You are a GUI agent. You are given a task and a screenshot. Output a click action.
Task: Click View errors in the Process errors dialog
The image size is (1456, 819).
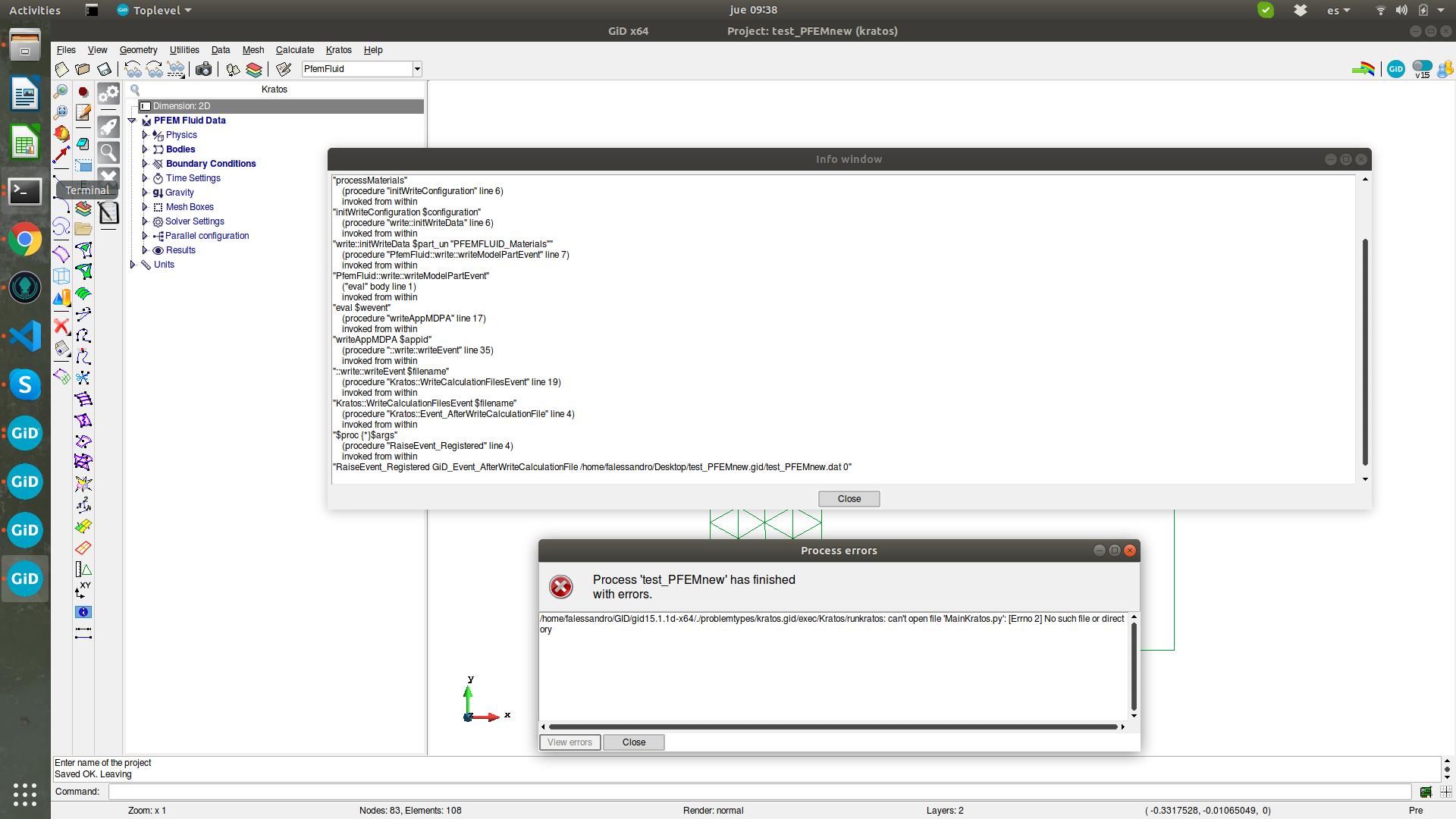[570, 742]
